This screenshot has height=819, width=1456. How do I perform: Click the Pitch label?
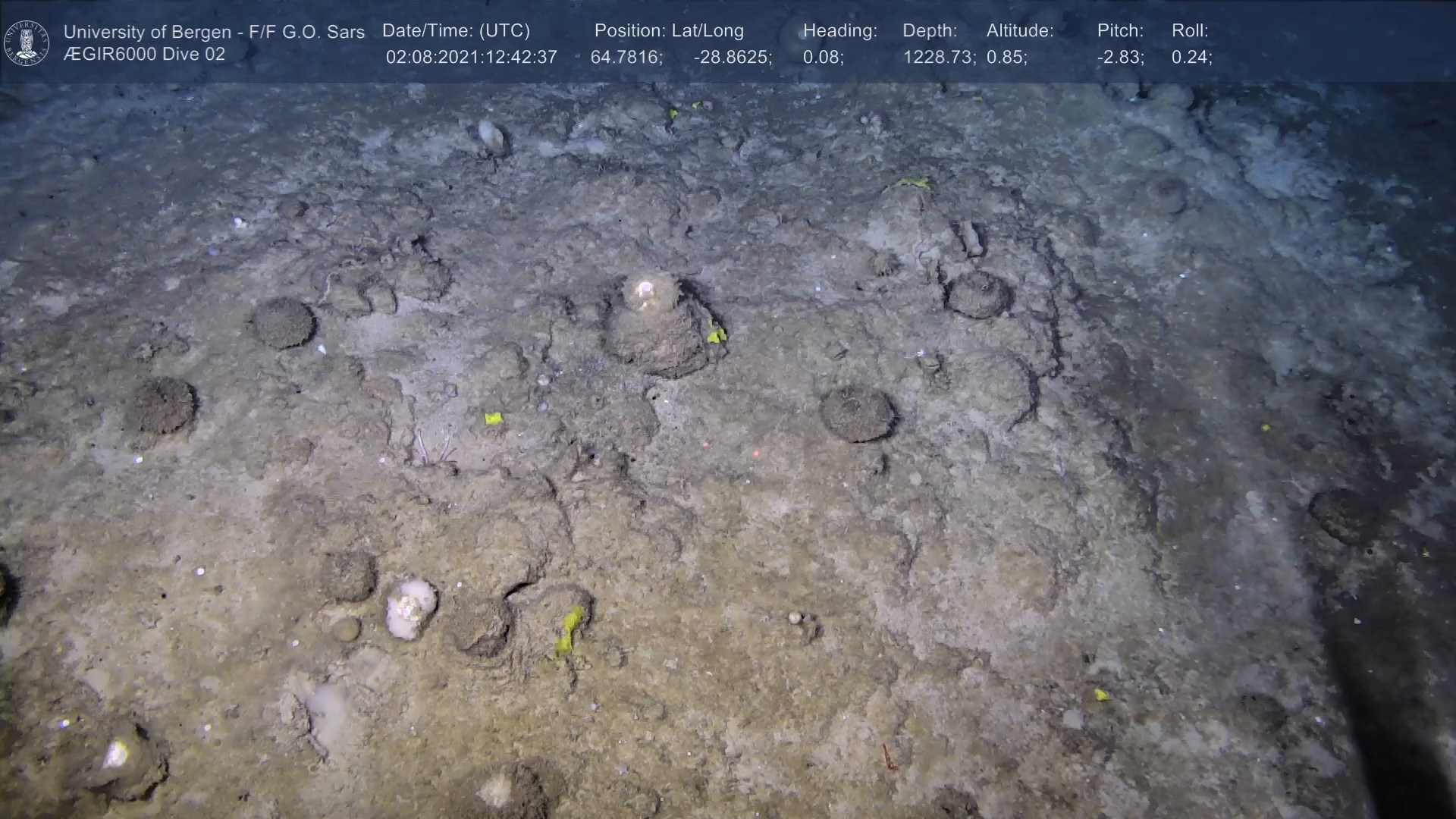click(x=1119, y=31)
